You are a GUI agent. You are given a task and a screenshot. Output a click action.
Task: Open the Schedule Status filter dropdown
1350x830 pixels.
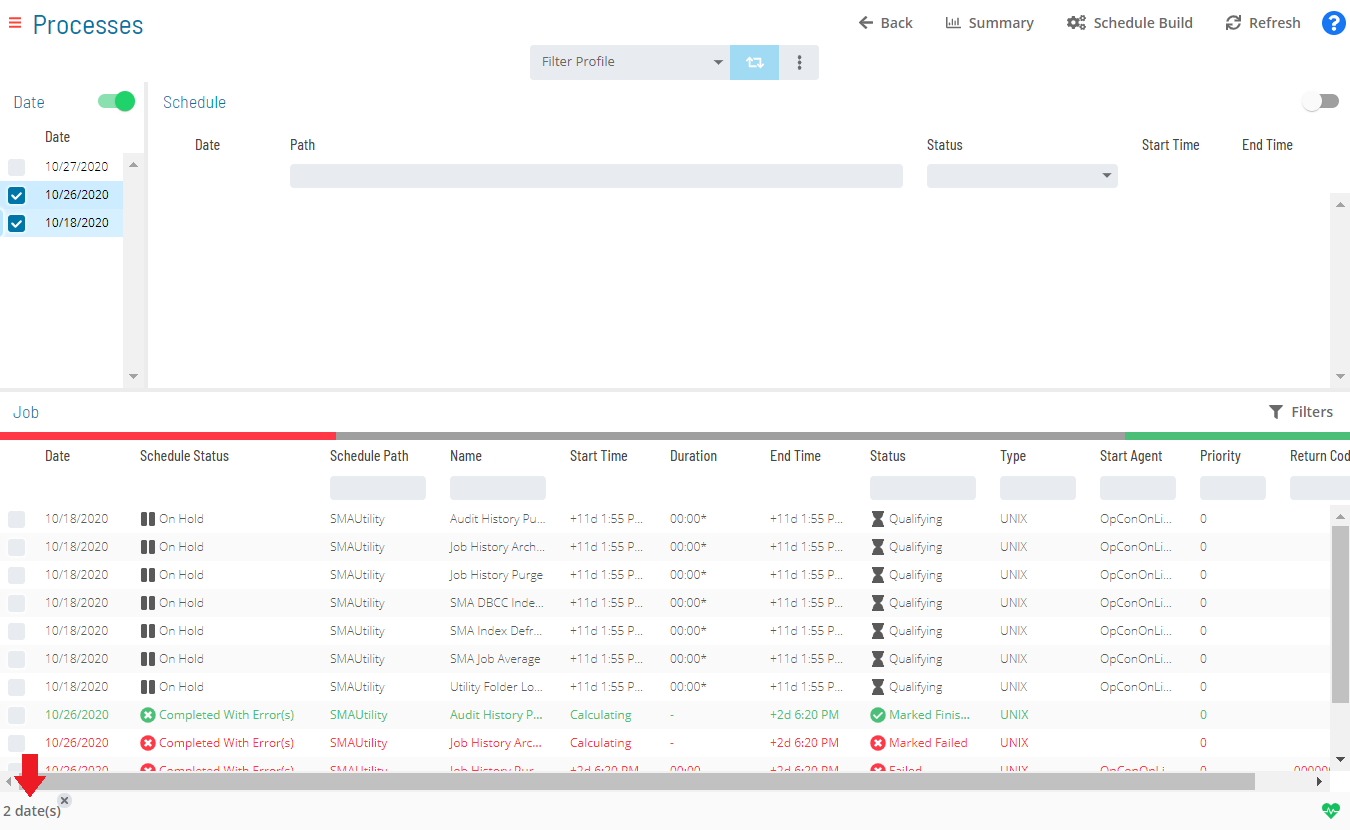1022,176
